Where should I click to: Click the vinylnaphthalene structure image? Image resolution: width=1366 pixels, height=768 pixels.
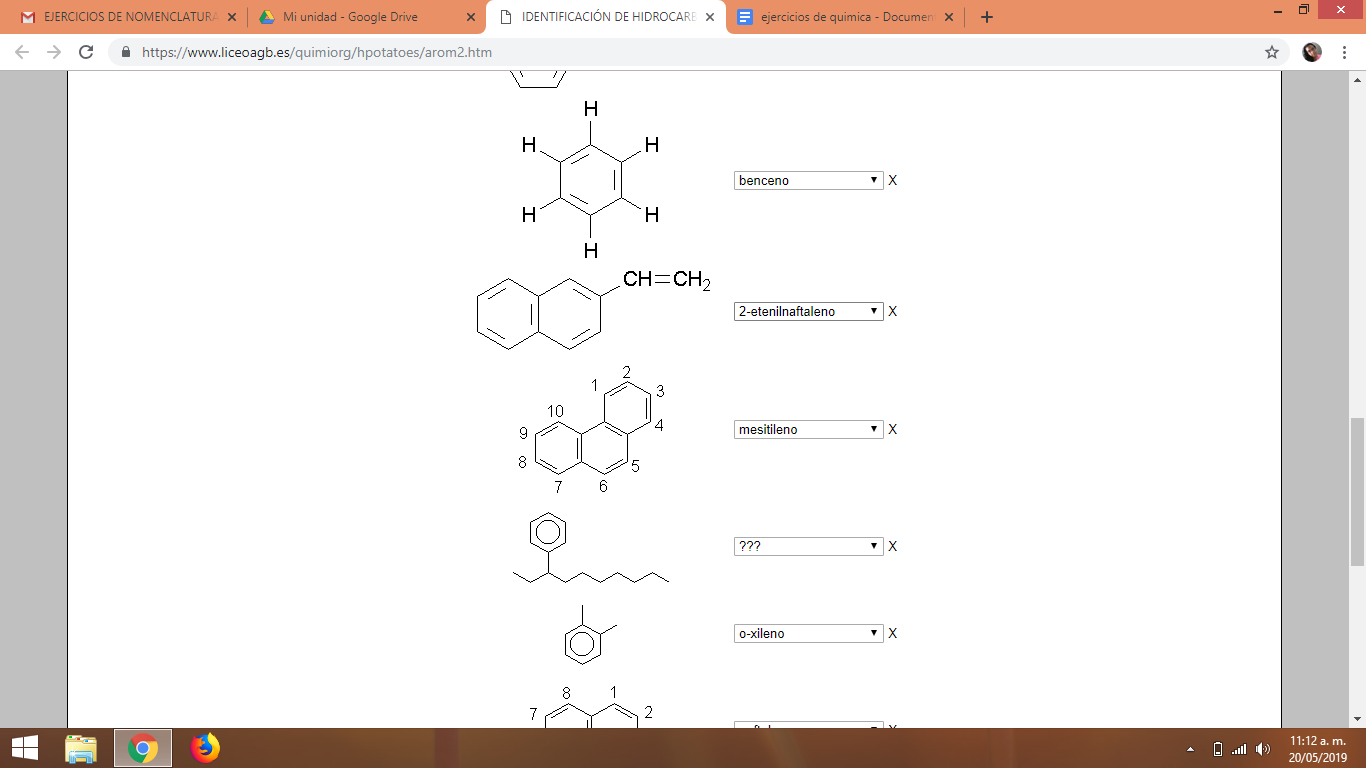pos(593,310)
